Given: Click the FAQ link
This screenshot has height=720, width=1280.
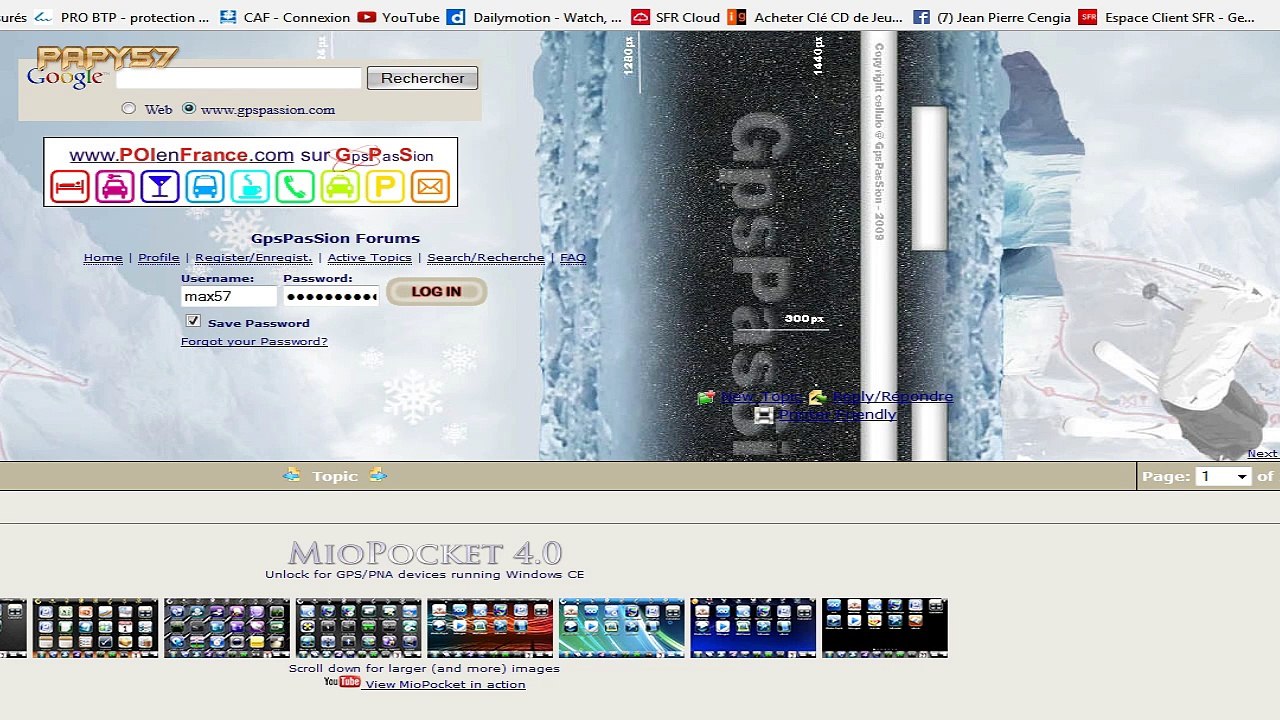Looking at the screenshot, I should click(x=573, y=257).
